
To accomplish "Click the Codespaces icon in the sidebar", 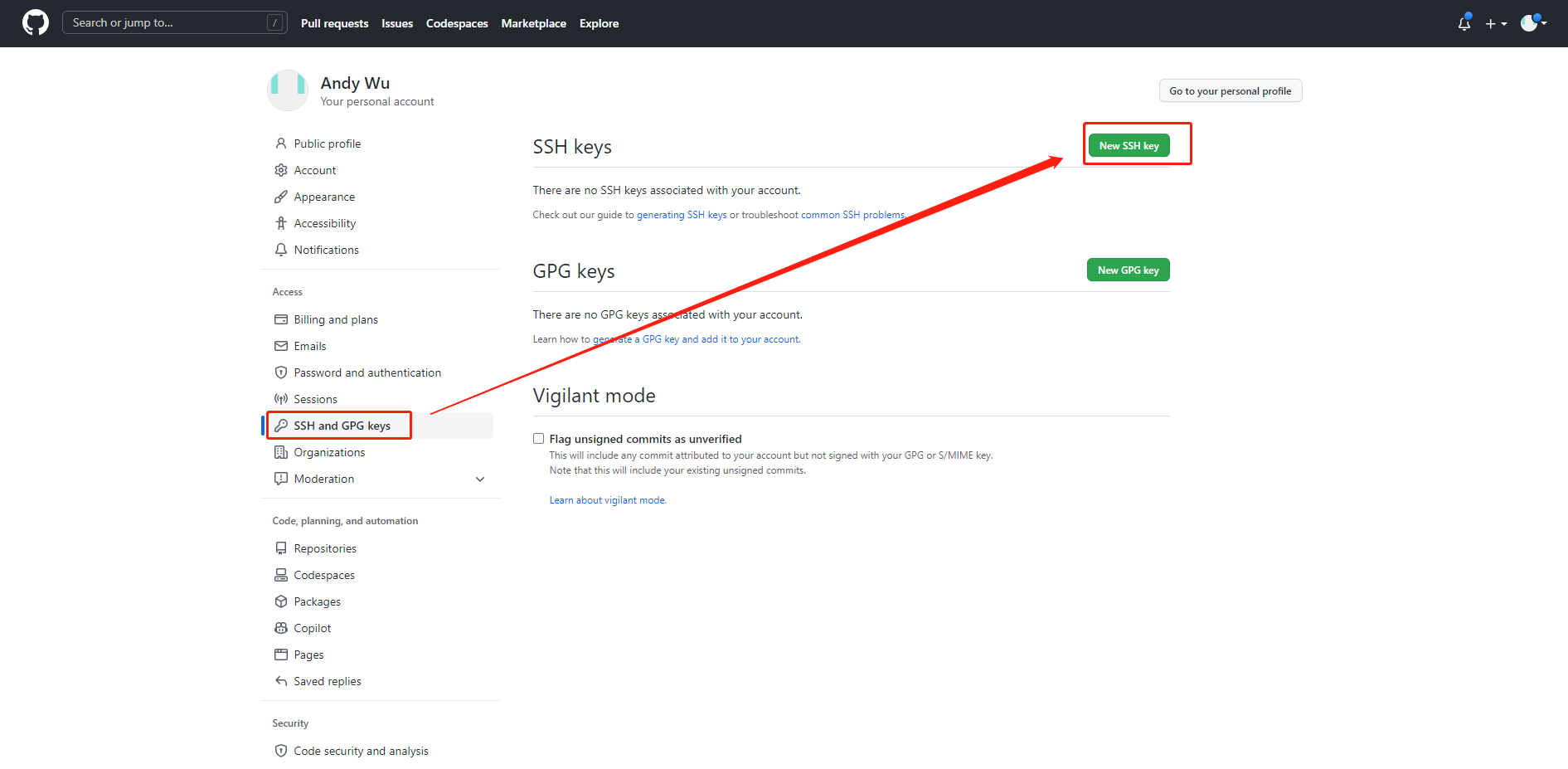I will coord(281,575).
